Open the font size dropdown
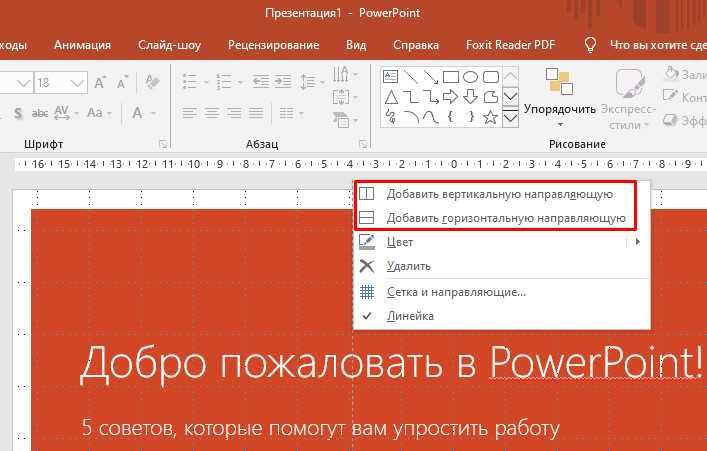The height and width of the screenshot is (451, 707). pyautogui.click(x=78, y=82)
